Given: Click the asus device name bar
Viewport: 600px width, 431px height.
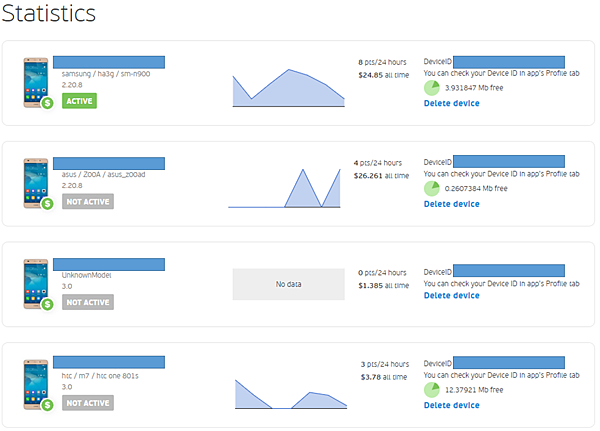Looking at the screenshot, I should pos(109,163).
